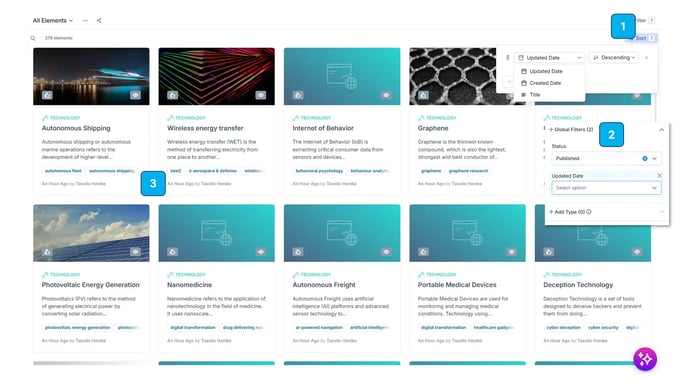
Task: Open the All Elements dropdown
Action: click(x=53, y=21)
